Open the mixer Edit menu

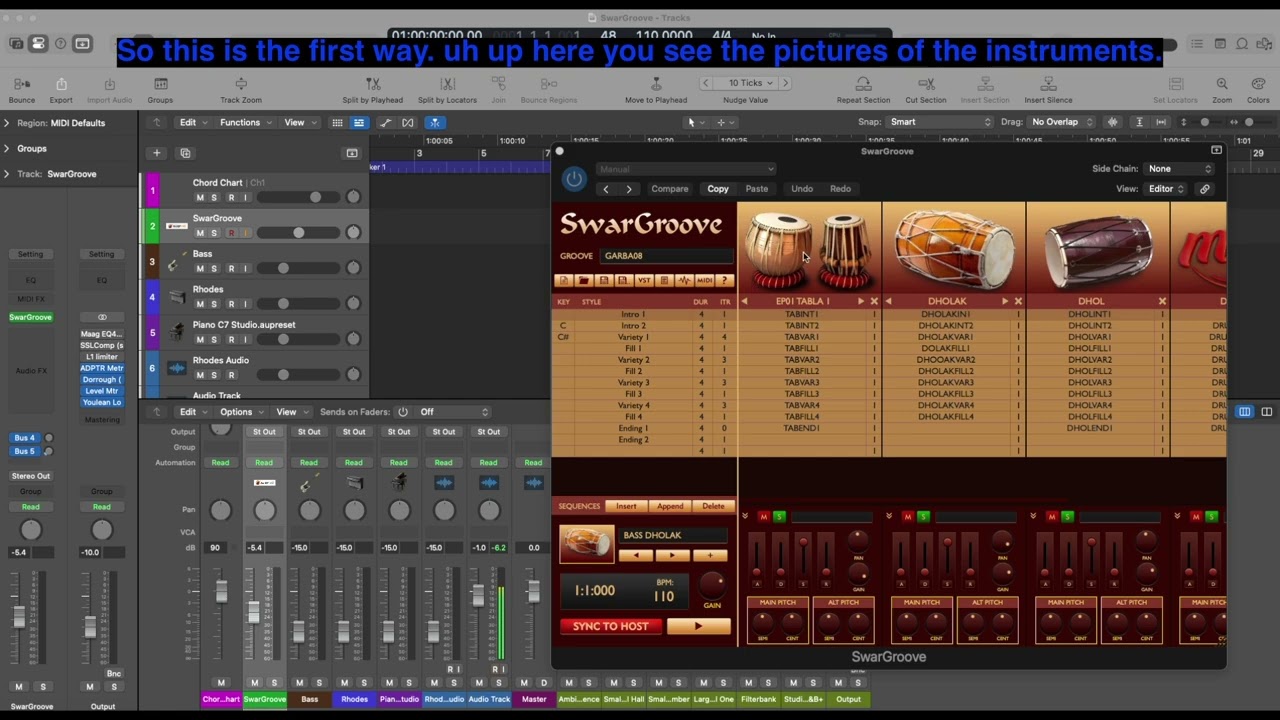tap(192, 412)
